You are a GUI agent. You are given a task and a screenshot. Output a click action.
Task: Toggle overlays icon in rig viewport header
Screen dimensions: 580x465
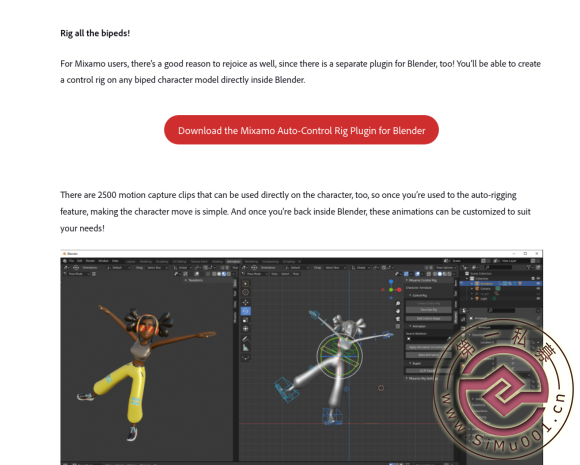(417, 274)
